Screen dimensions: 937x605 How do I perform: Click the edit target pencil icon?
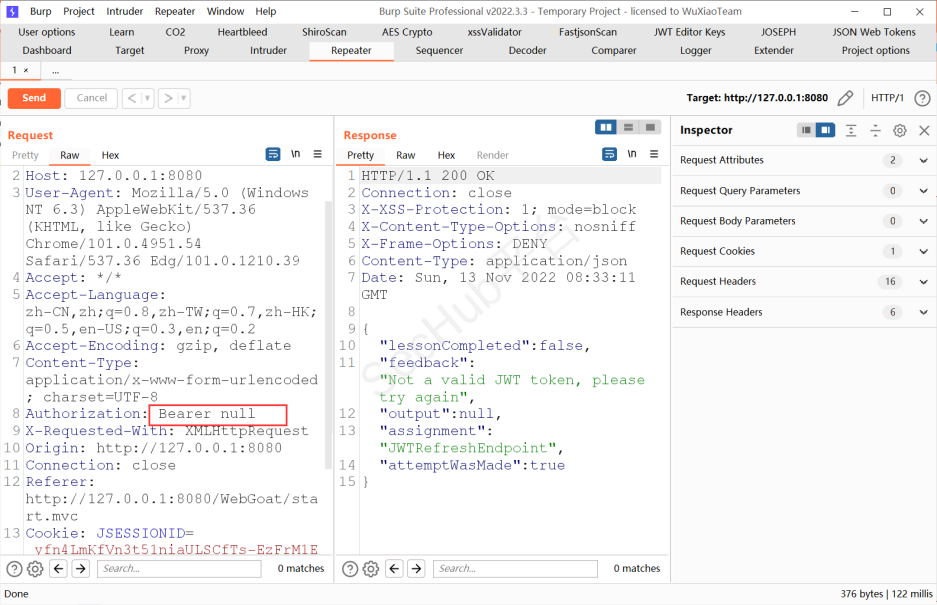(x=845, y=98)
